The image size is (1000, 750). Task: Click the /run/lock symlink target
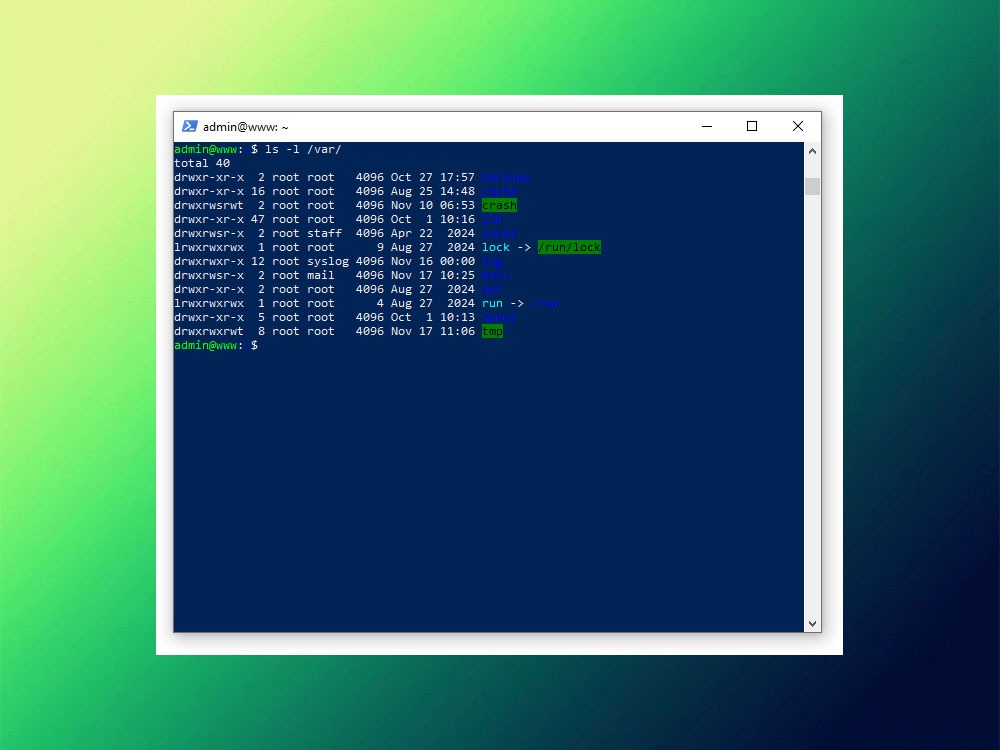pyautogui.click(x=569, y=247)
